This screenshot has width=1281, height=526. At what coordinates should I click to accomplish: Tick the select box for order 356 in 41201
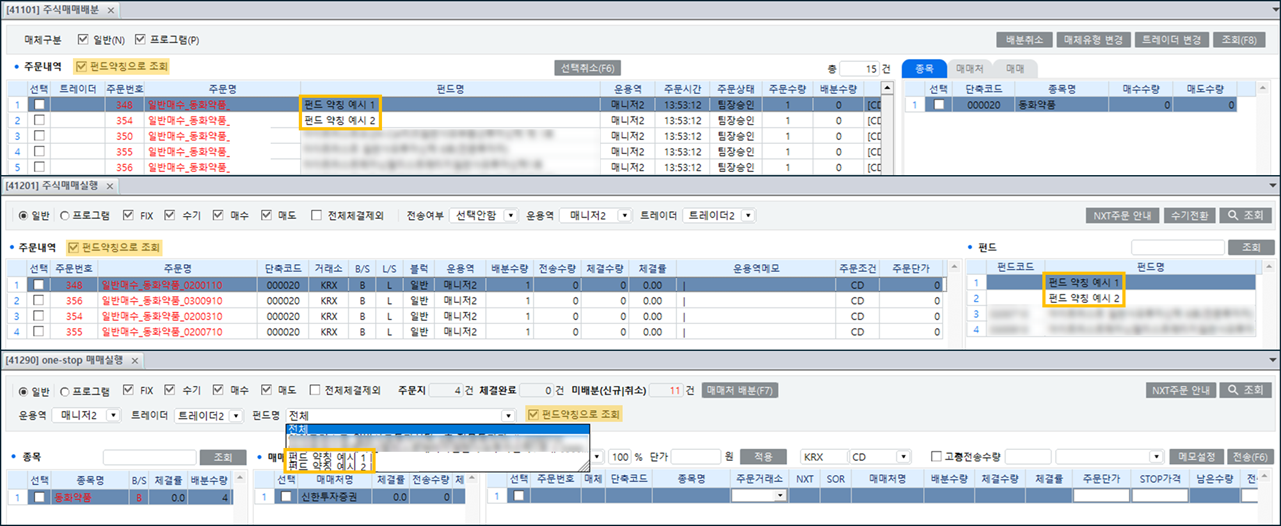[38, 300]
